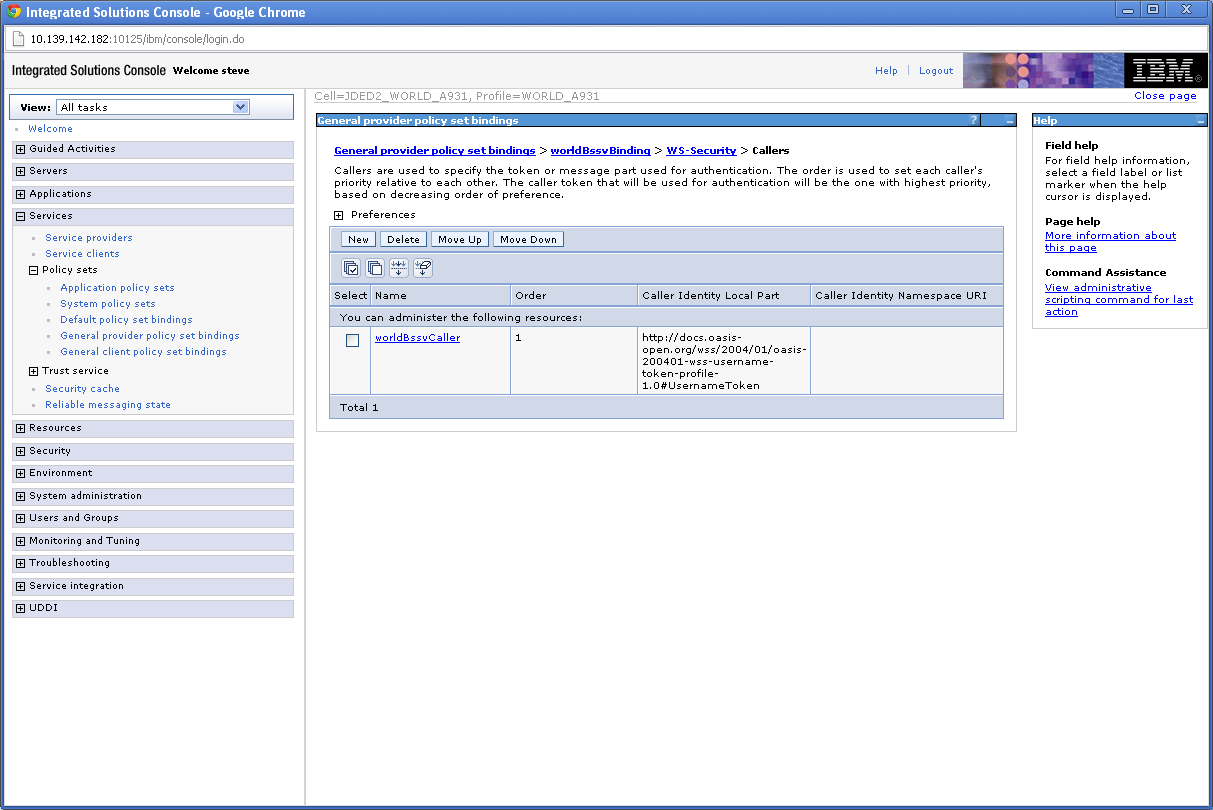Click the Caller Identity Local Part header
The height and width of the screenshot is (810, 1213).
pyautogui.click(x=725, y=296)
